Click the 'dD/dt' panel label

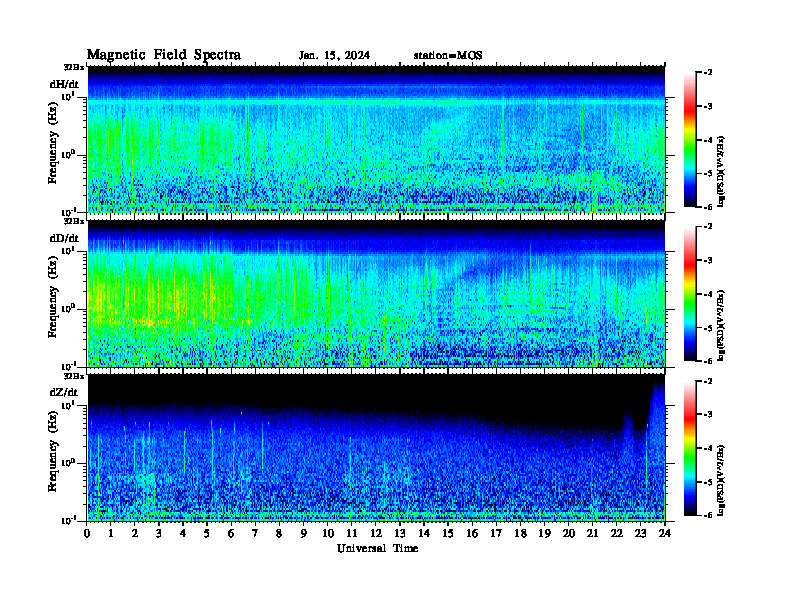pyautogui.click(x=64, y=238)
